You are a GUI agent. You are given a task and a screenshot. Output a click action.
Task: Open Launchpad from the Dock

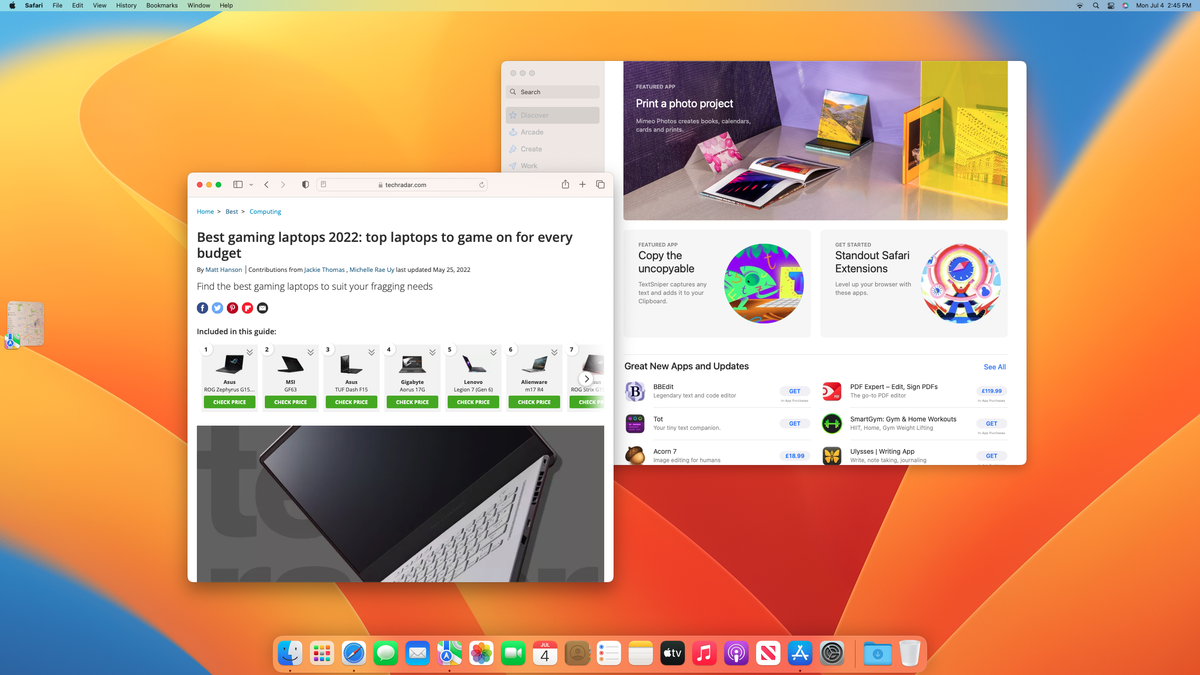click(321, 653)
